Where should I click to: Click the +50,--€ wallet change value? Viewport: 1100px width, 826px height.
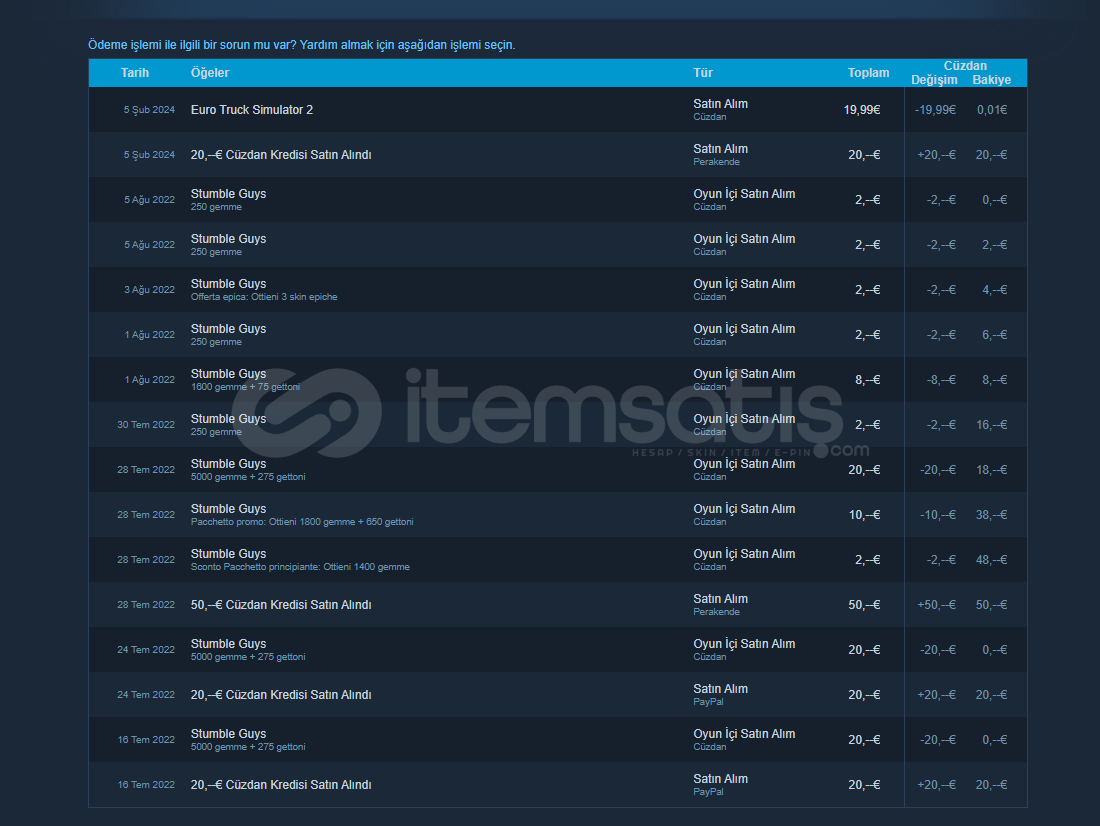(937, 604)
